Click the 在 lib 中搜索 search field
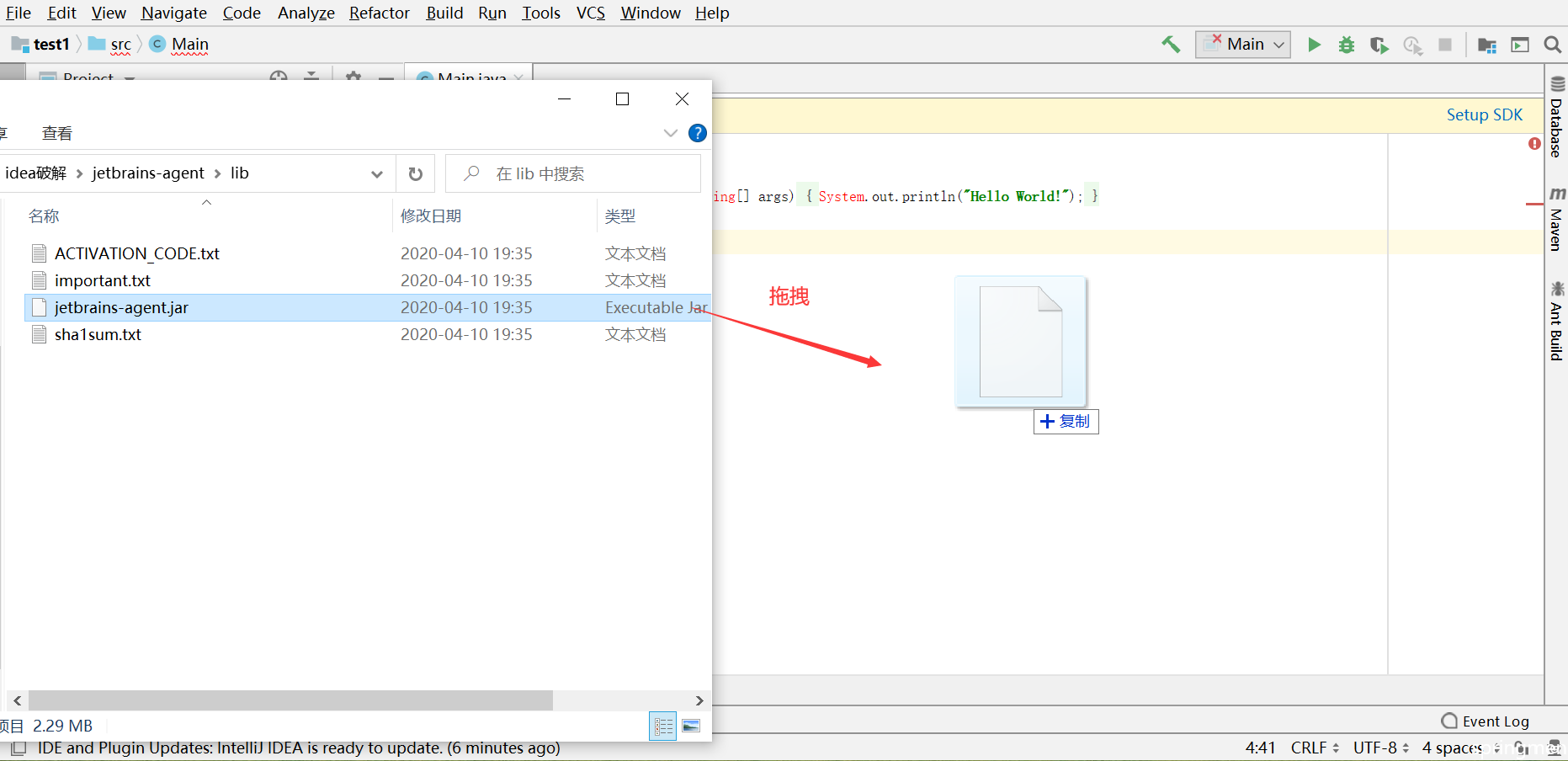Screen dimensions: 1568x761 click(x=573, y=173)
